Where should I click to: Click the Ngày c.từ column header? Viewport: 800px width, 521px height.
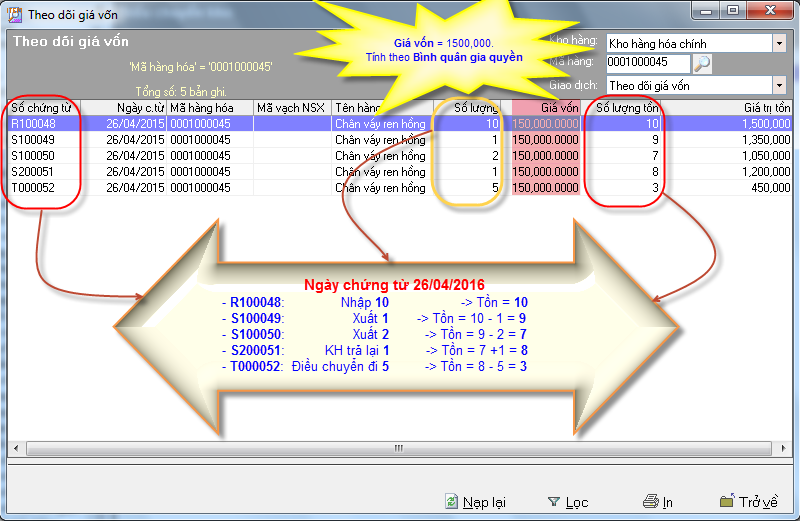click(x=138, y=107)
